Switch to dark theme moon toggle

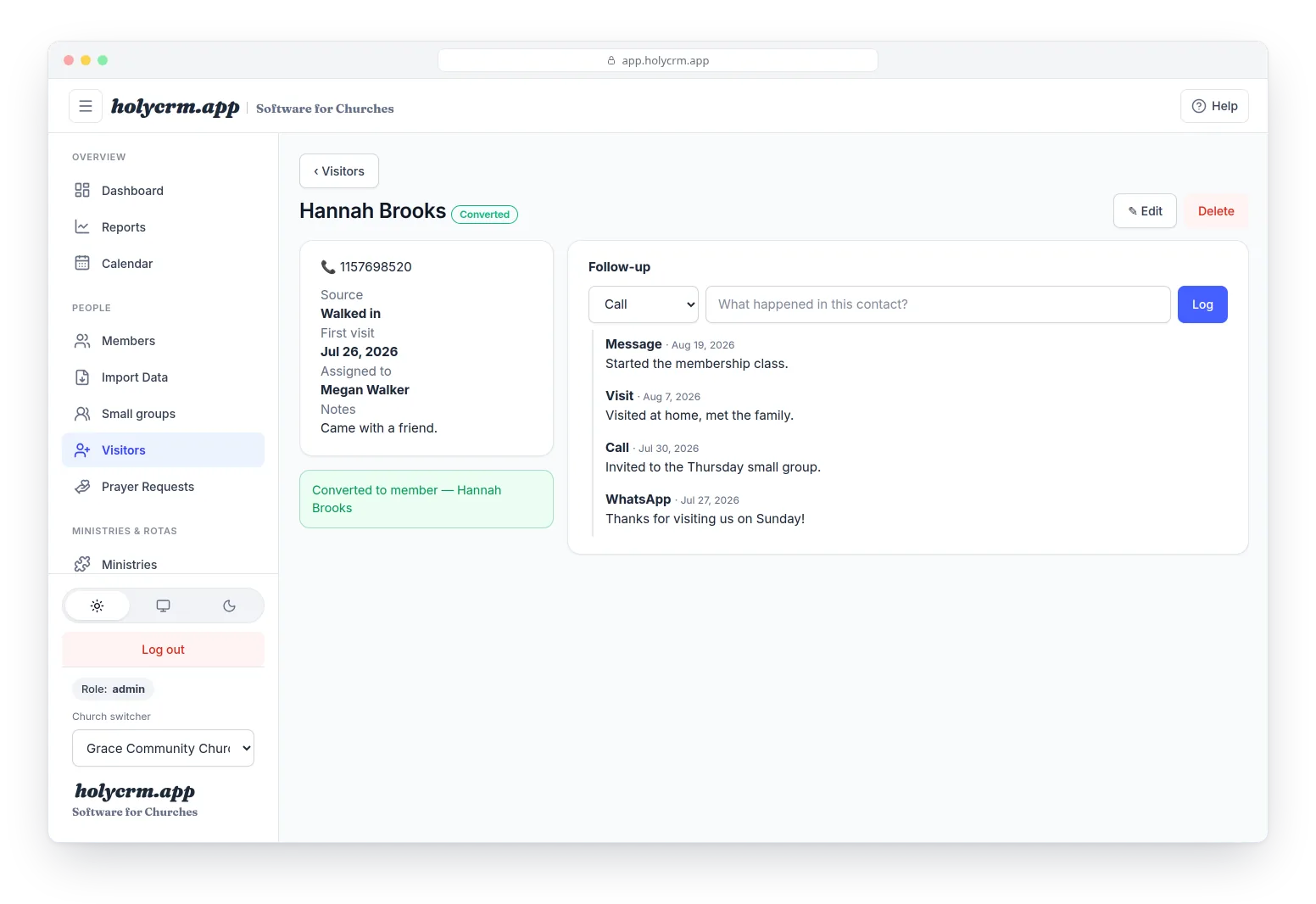coord(229,605)
